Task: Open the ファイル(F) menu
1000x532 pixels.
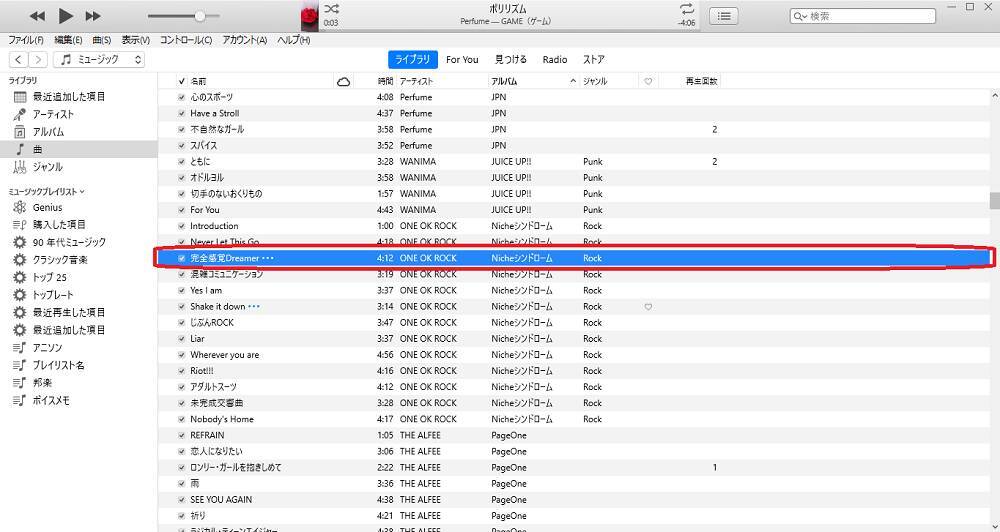Action: coord(26,40)
